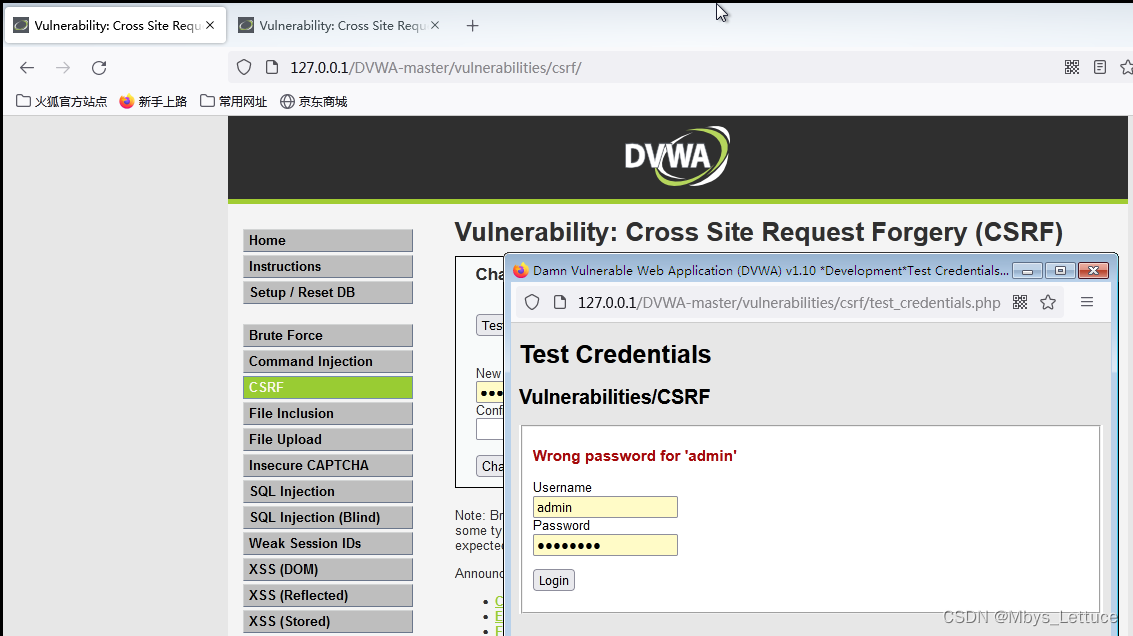Select the CSRF sidebar item
Viewport: 1133px width, 636px height.
[328, 387]
